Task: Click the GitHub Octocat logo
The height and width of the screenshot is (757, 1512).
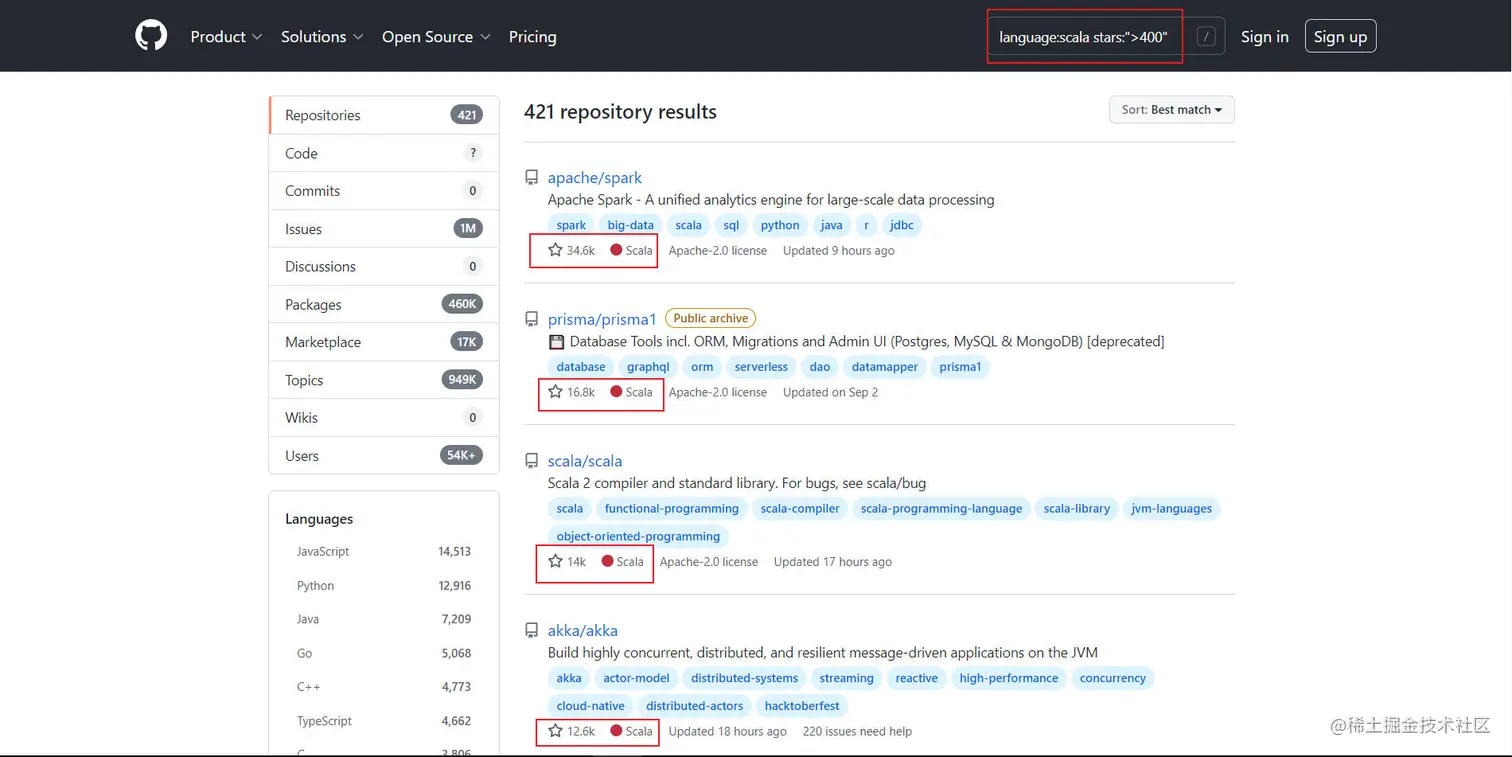Action: [151, 36]
